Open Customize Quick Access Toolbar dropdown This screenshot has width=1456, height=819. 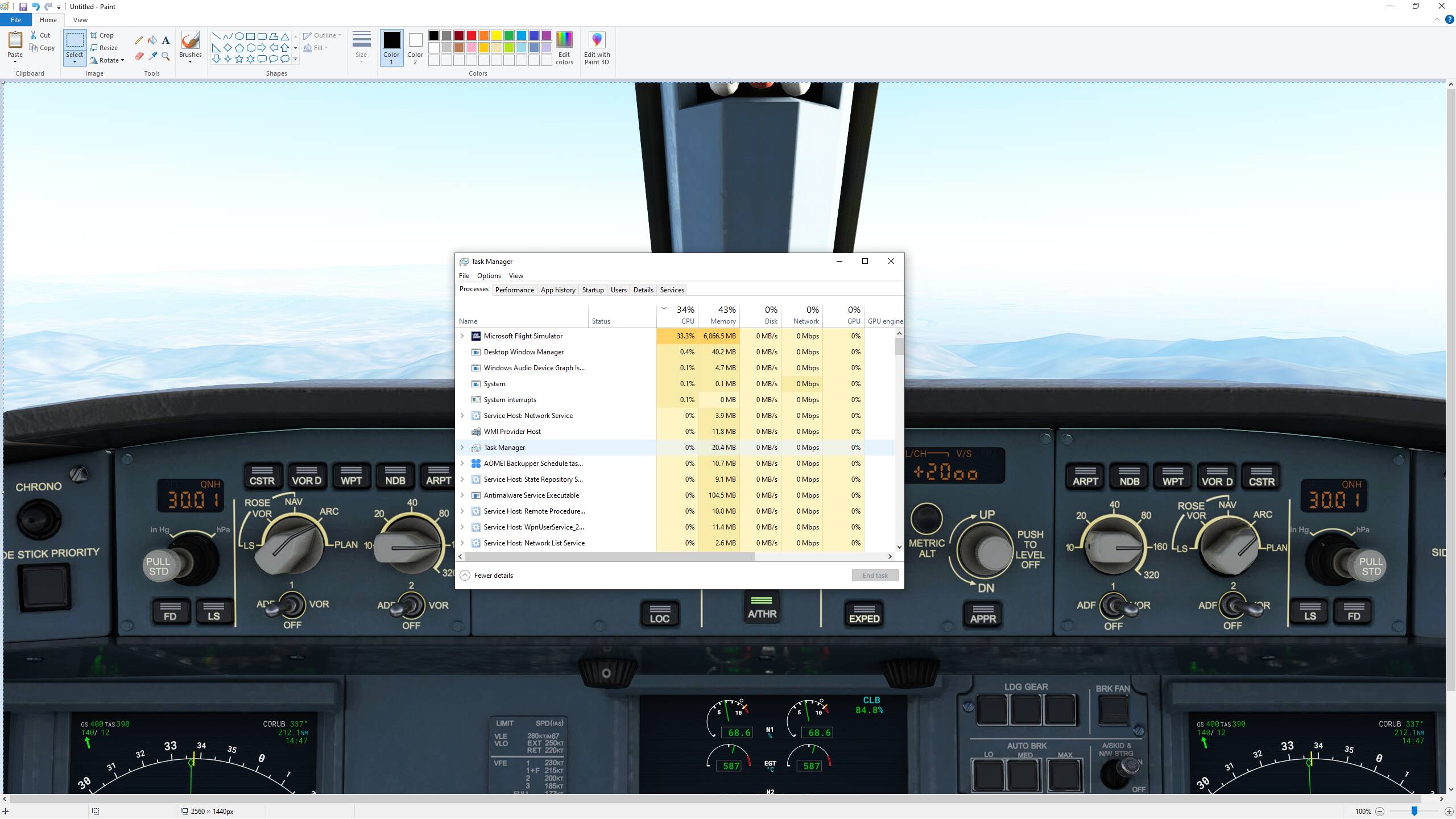59,7
